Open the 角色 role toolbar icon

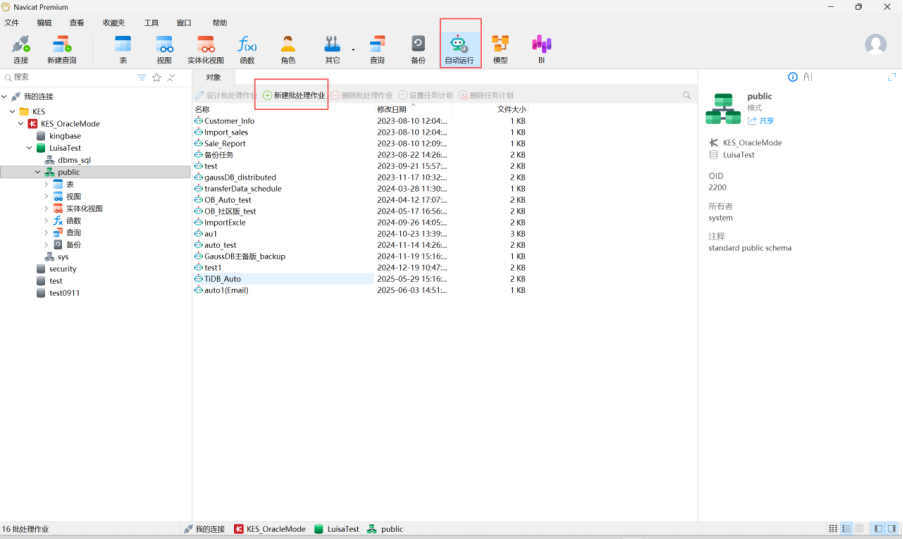288,47
